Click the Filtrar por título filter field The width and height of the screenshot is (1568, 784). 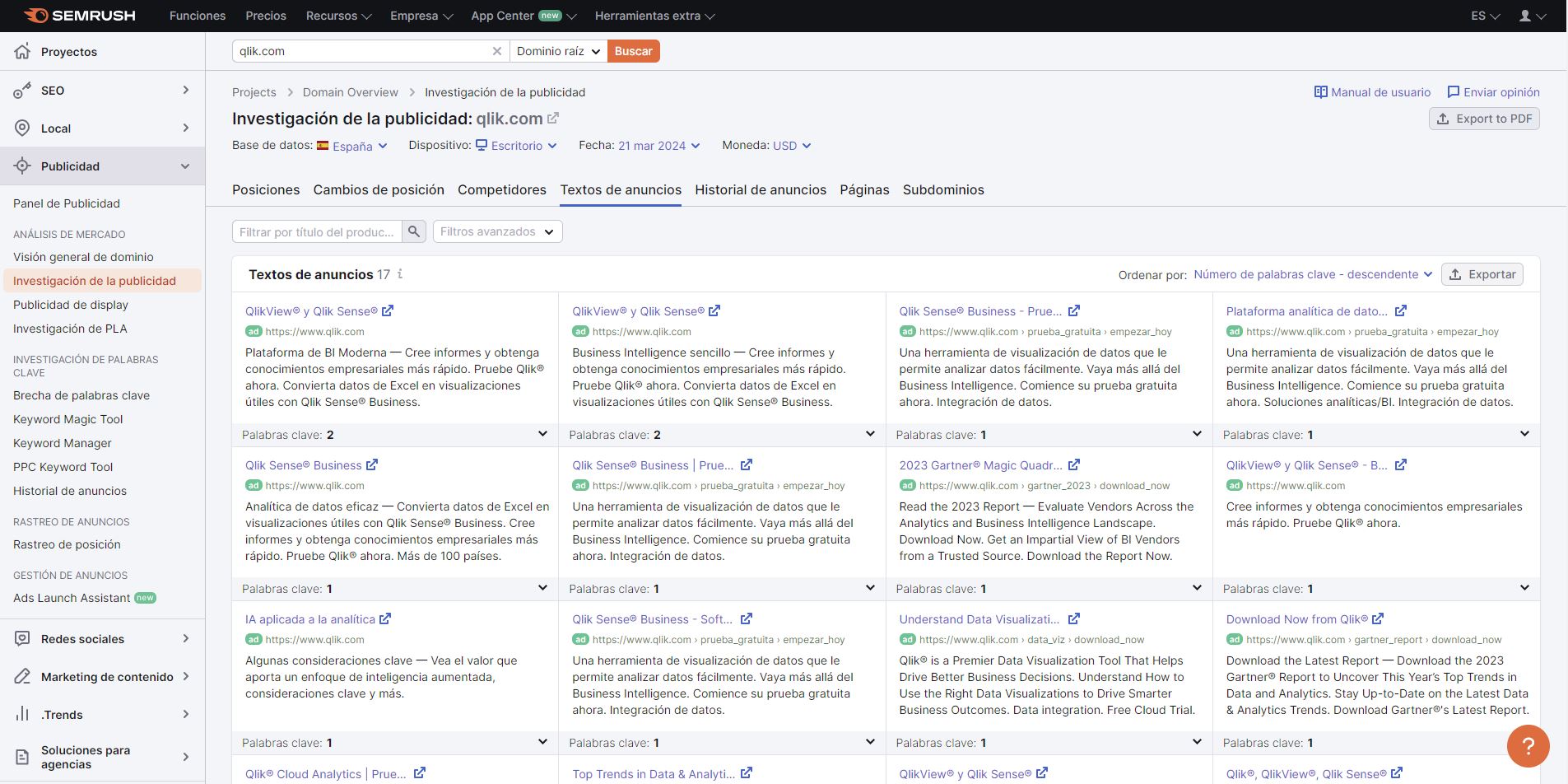click(317, 231)
